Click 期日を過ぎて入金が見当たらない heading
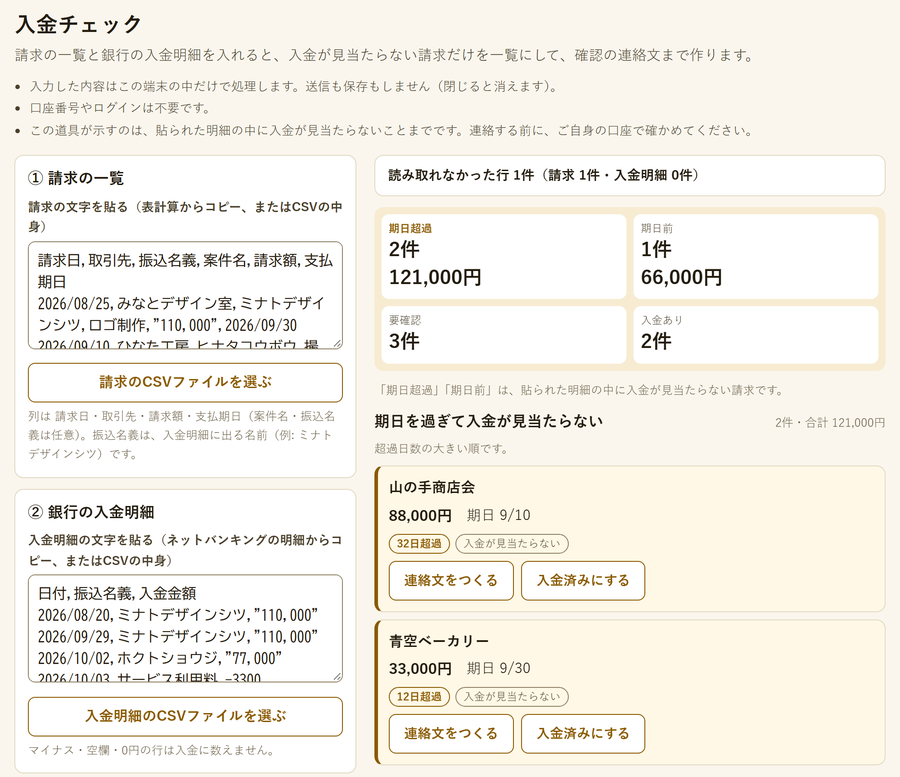 pos(488,421)
